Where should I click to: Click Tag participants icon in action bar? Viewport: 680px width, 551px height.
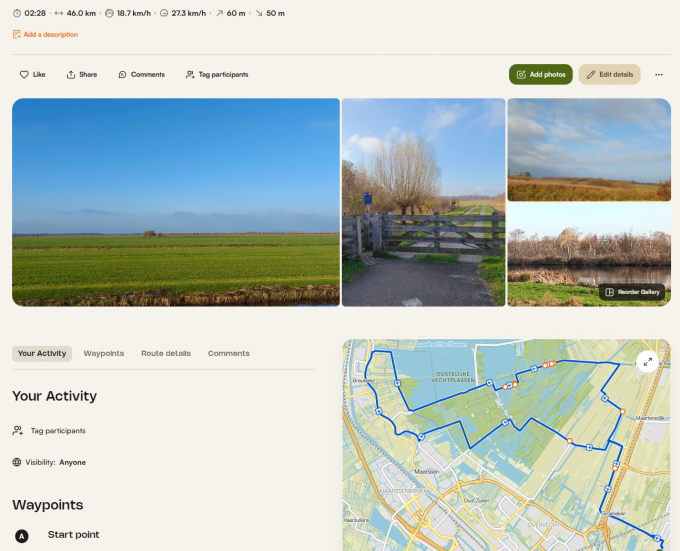[190, 75]
